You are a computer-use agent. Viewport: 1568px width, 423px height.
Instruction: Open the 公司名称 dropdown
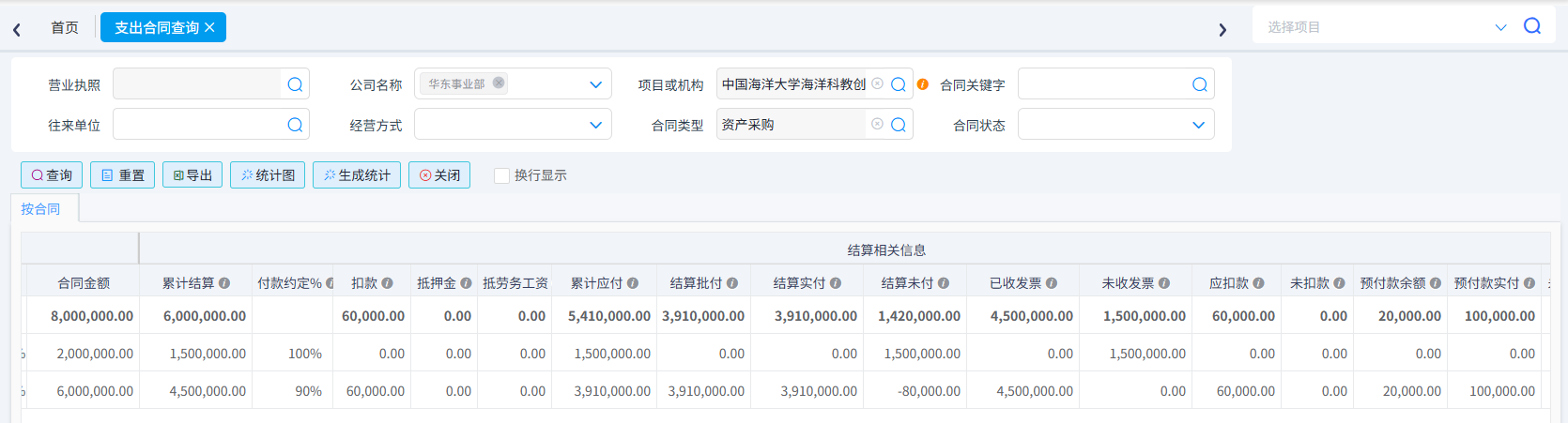[595, 84]
